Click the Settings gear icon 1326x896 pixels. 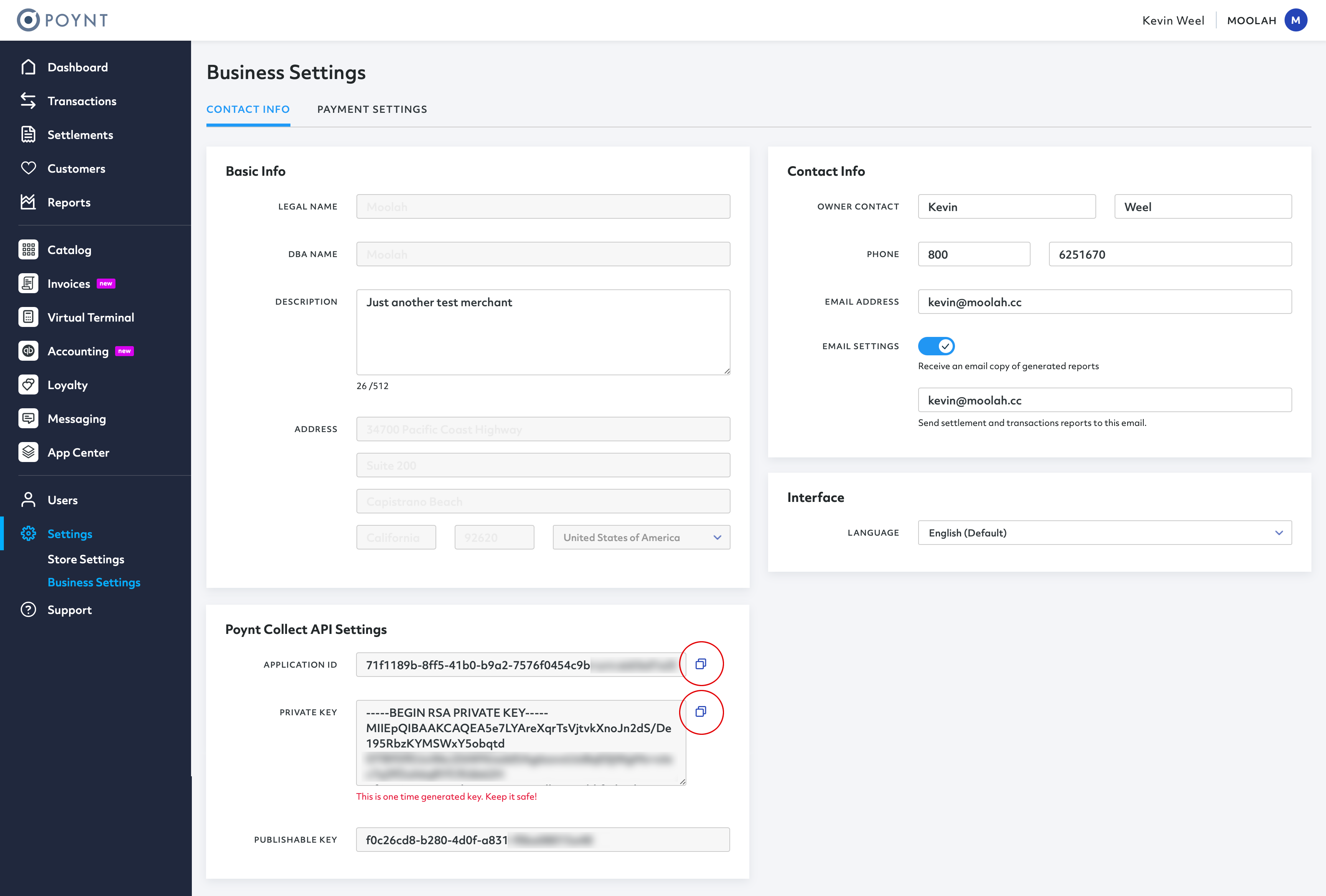coord(28,534)
